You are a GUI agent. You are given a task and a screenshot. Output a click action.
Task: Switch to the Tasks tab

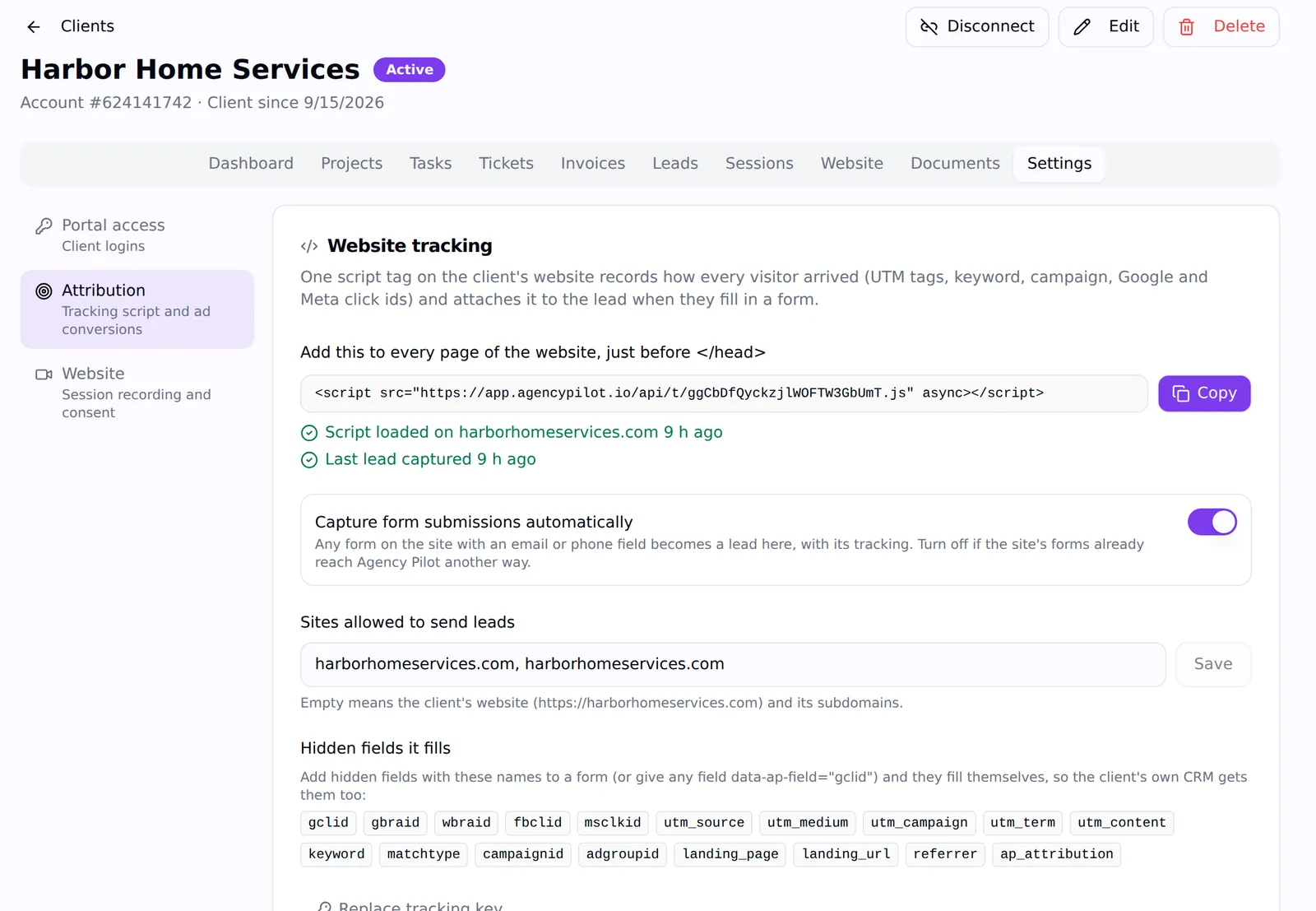431,164
